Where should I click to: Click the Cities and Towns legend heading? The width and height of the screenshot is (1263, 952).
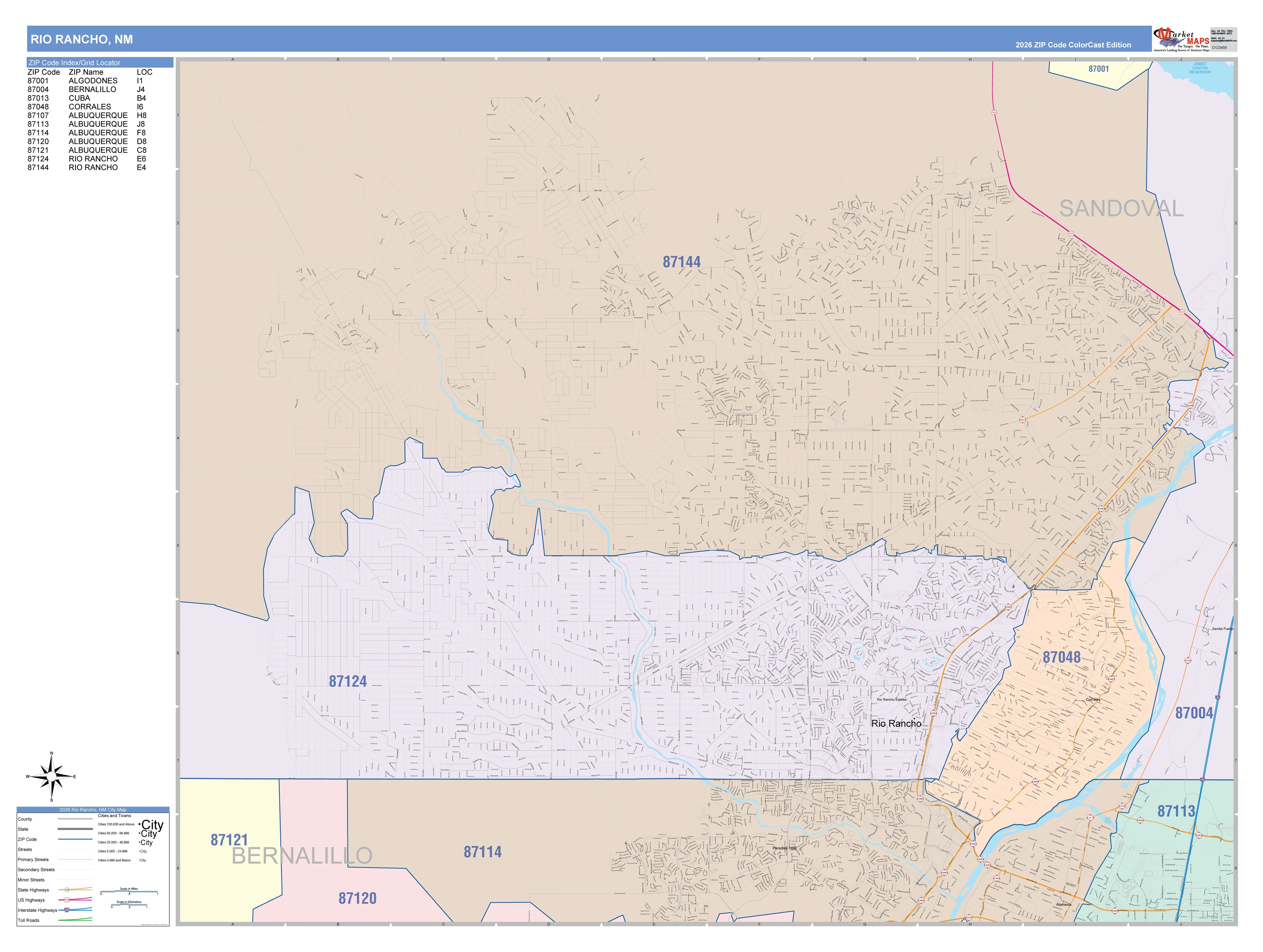tap(114, 816)
